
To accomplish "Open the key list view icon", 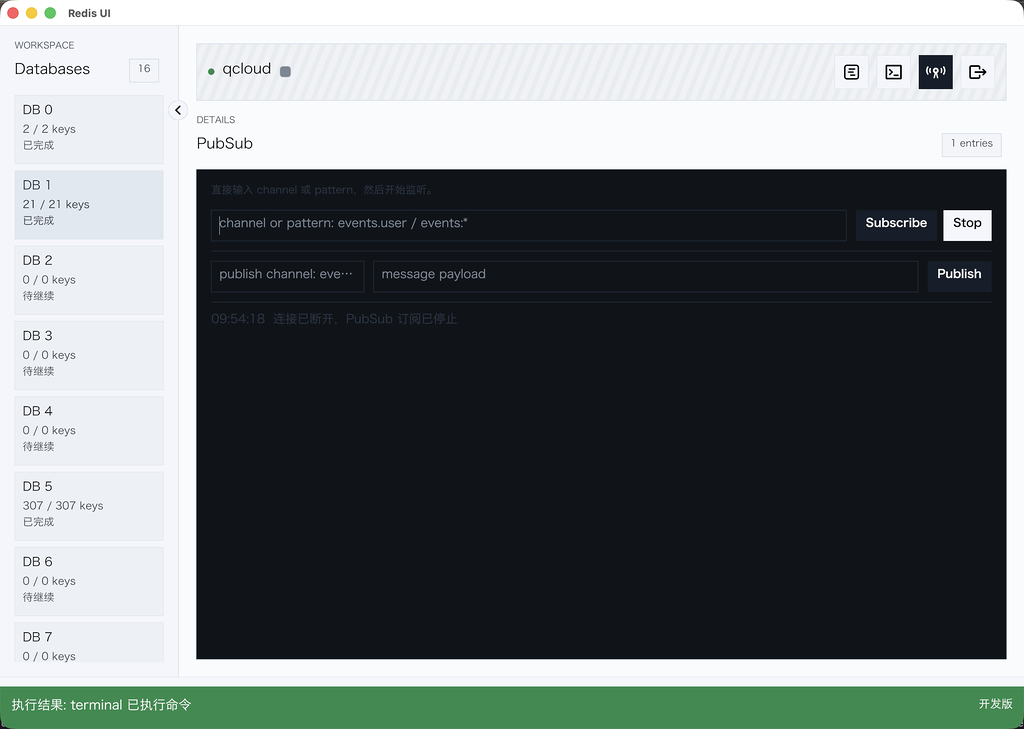I will (851, 72).
